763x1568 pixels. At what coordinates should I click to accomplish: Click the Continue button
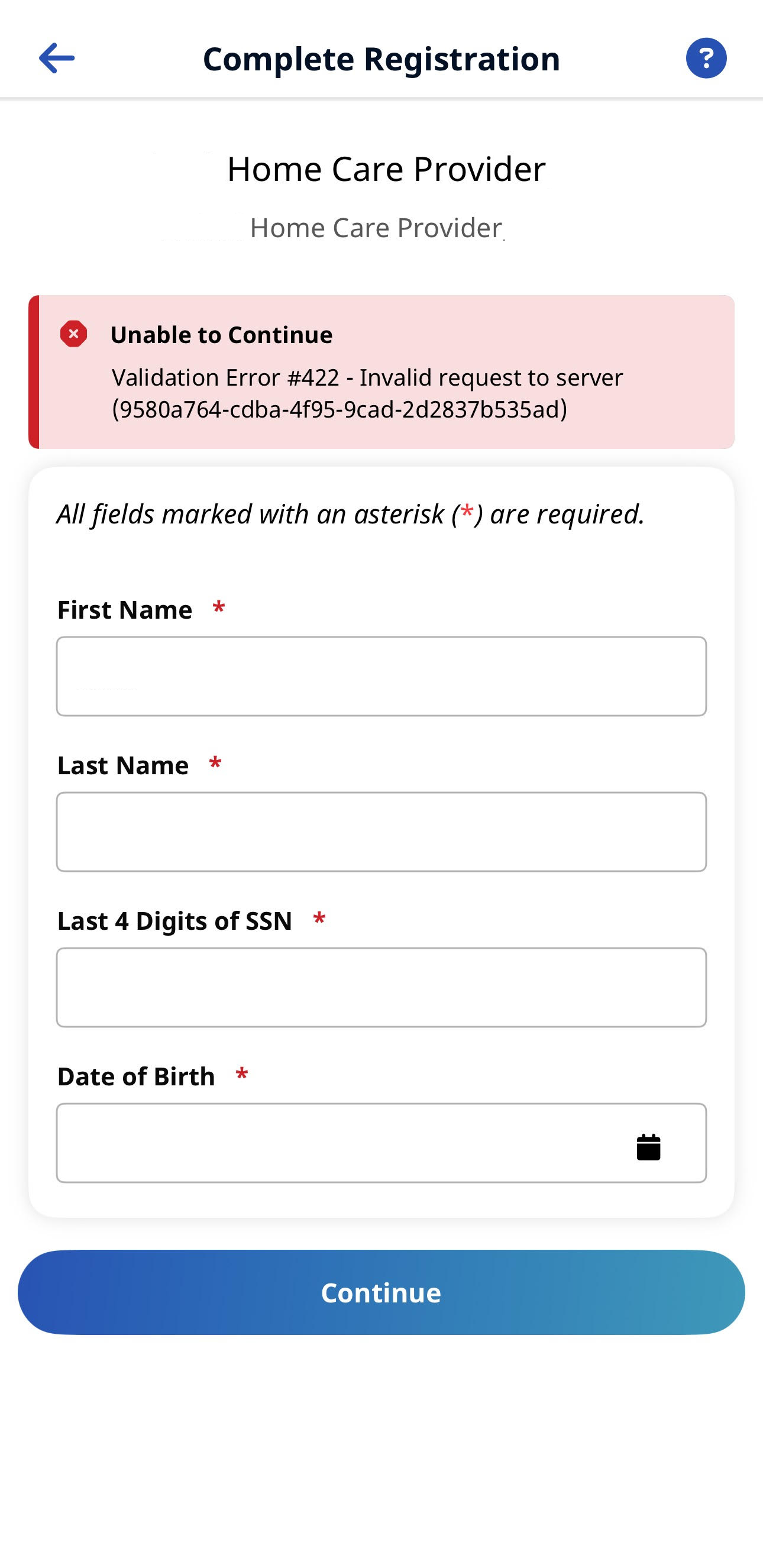pos(381,1292)
